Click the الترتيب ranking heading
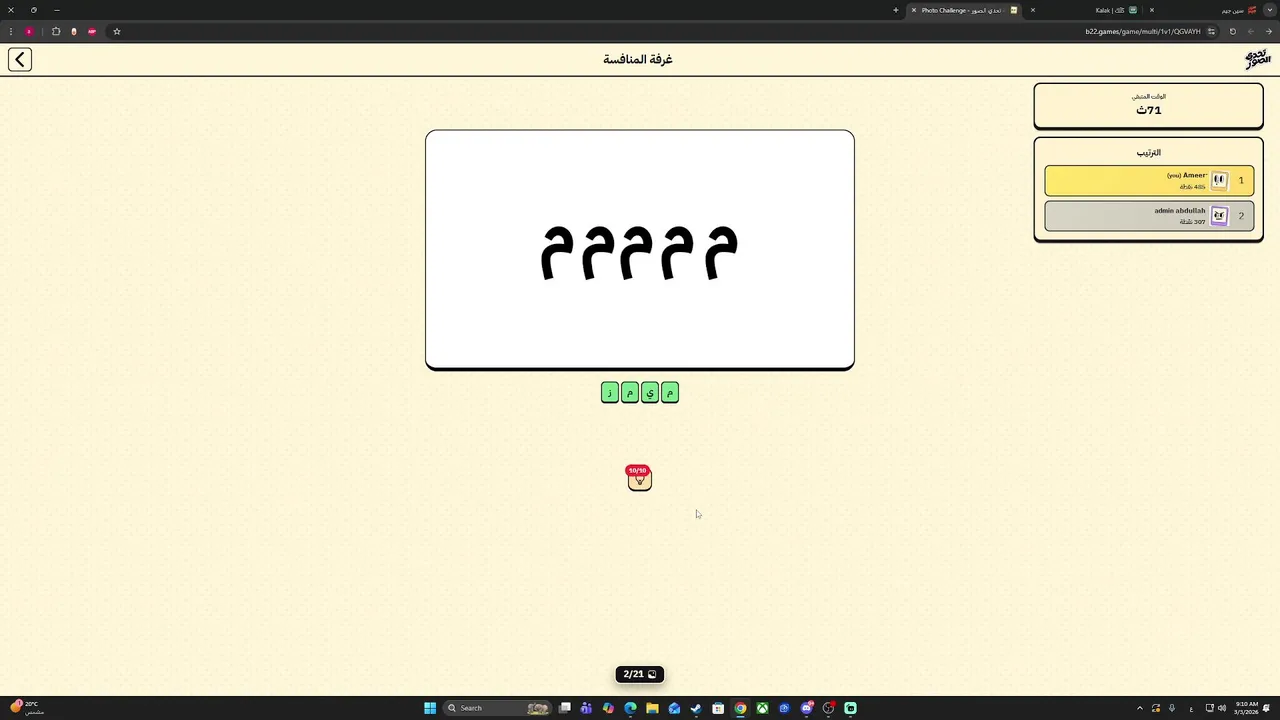1280x720 pixels. click(x=1149, y=153)
